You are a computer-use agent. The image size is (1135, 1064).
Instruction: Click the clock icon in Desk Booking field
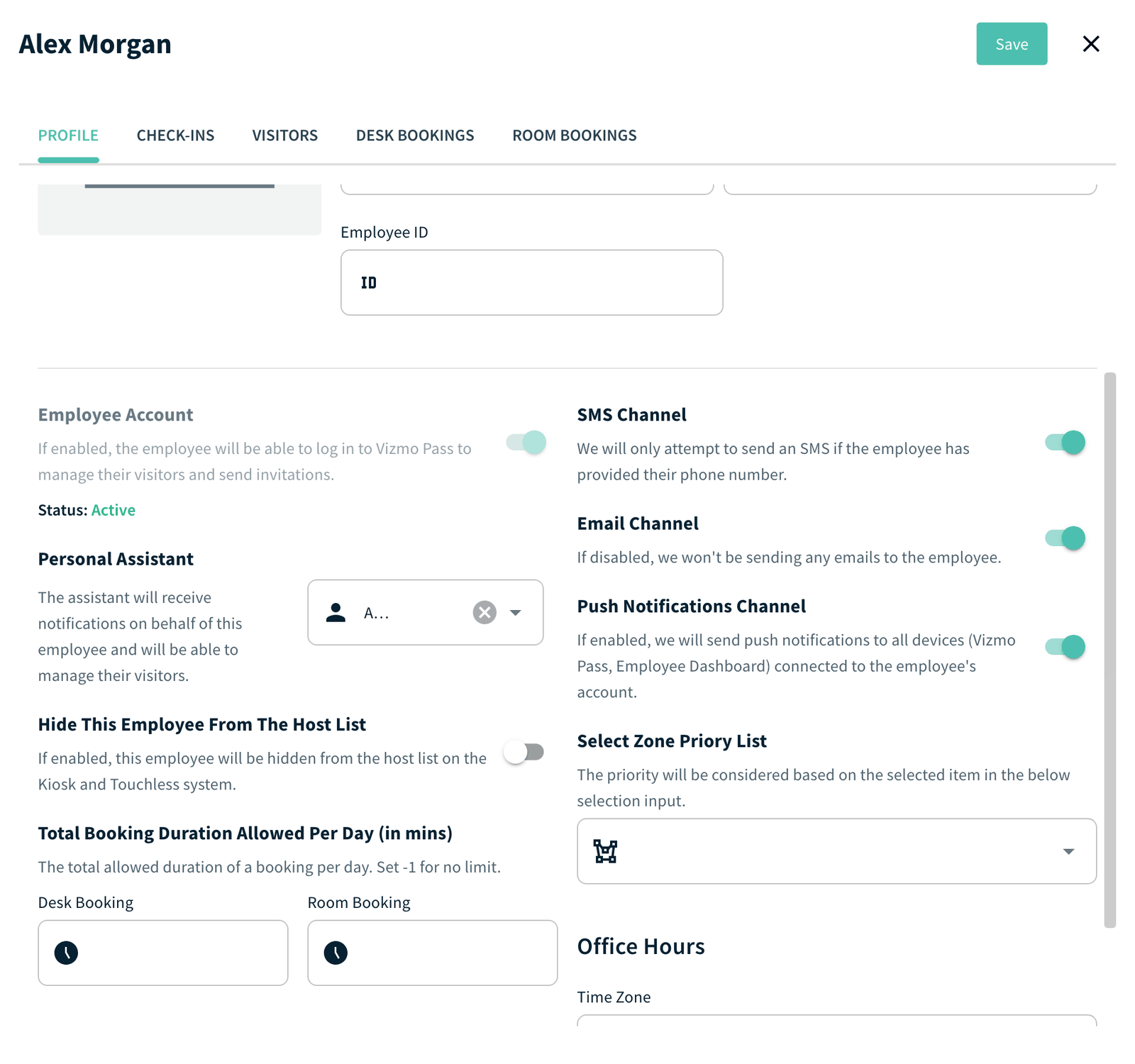(x=67, y=953)
